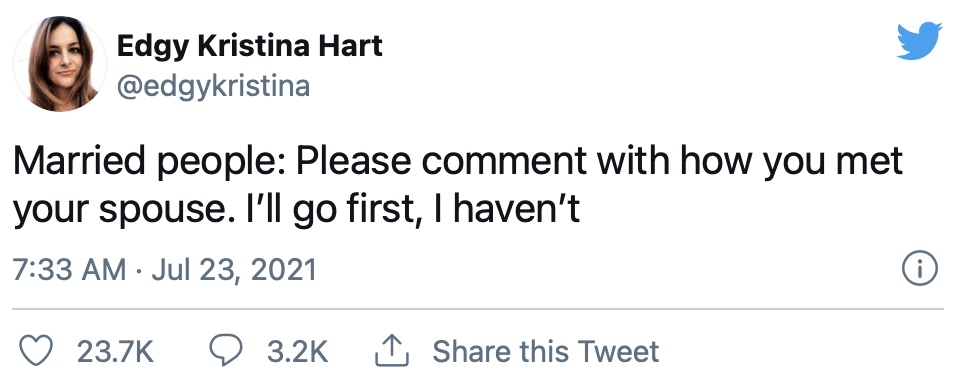Like the tweet with the heart icon
Viewport: 964px width, 378px height.
38,351
